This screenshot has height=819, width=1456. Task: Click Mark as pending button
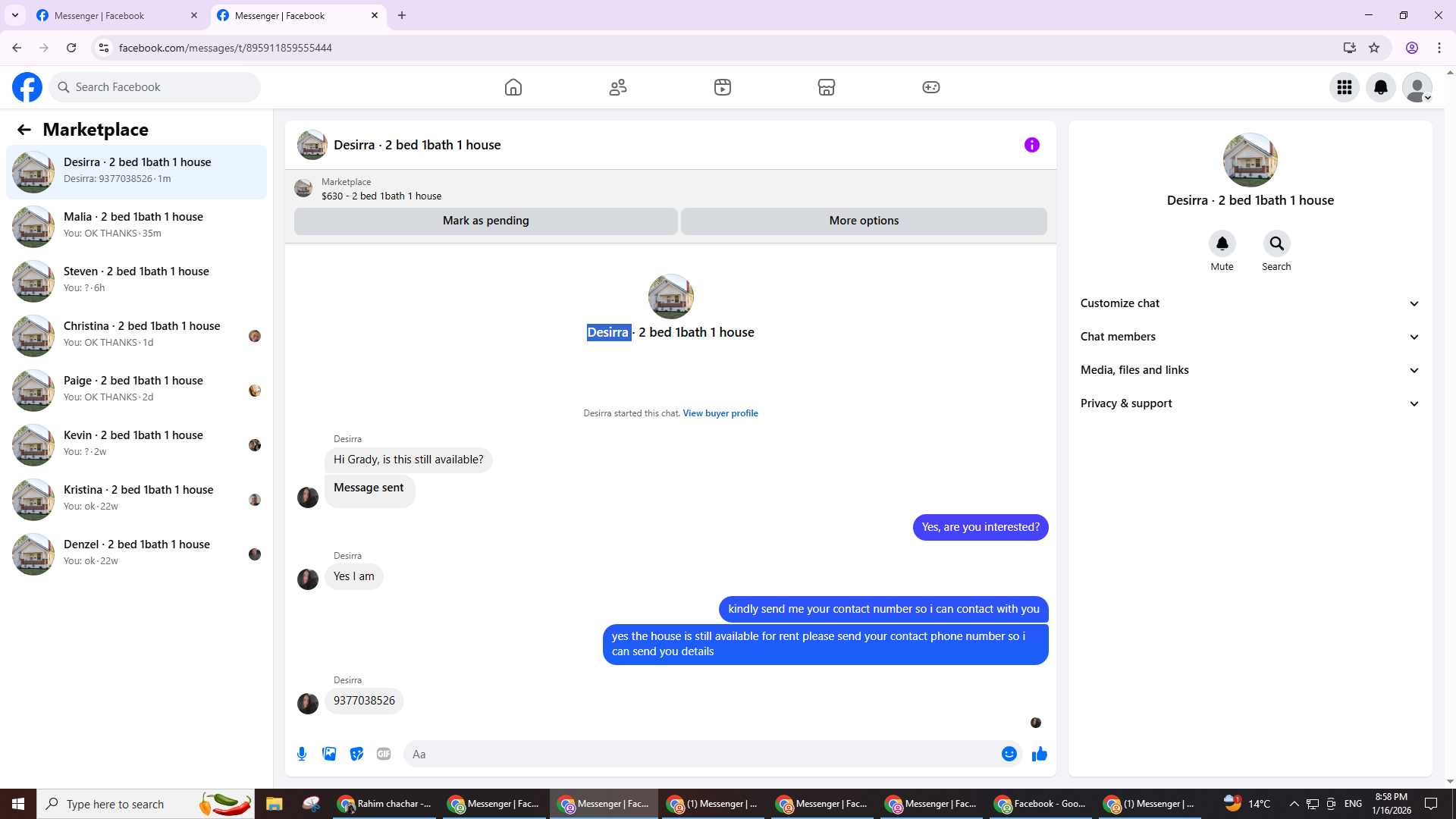tap(485, 221)
